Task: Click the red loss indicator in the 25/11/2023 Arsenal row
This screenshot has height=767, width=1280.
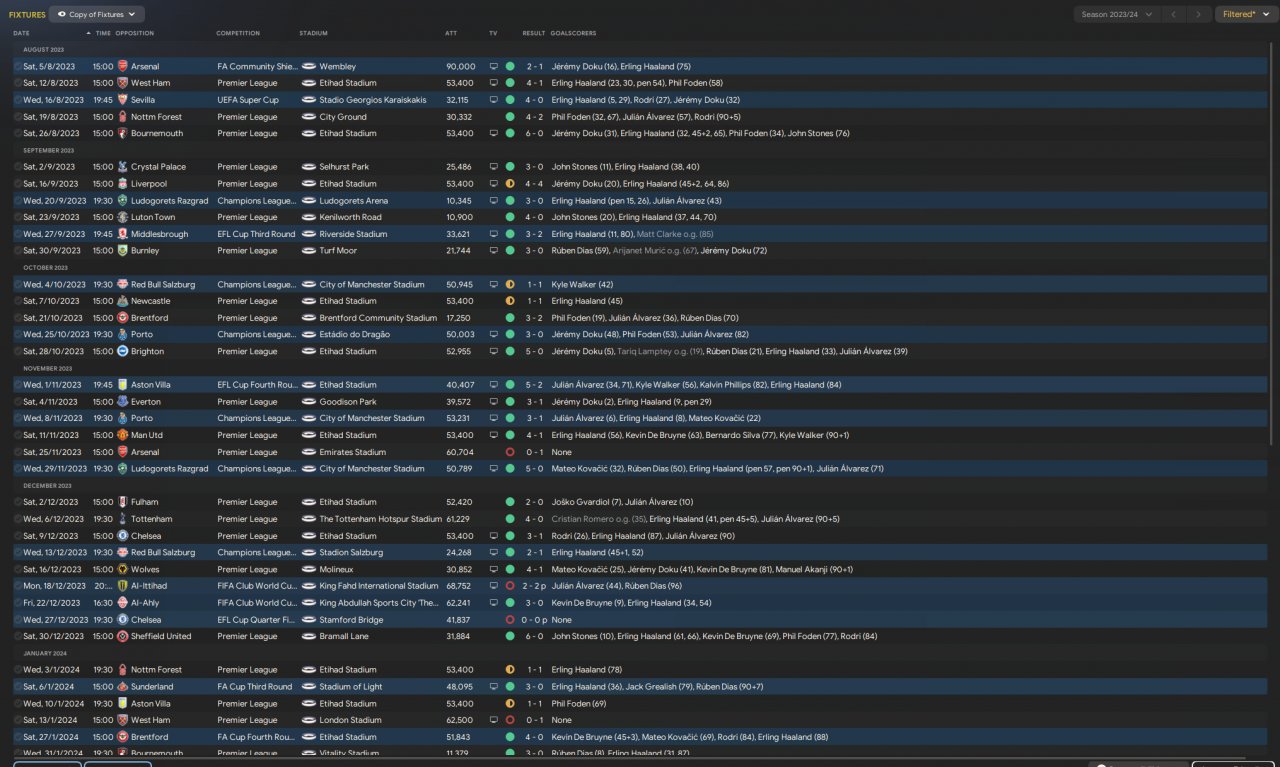Action: 510,452
